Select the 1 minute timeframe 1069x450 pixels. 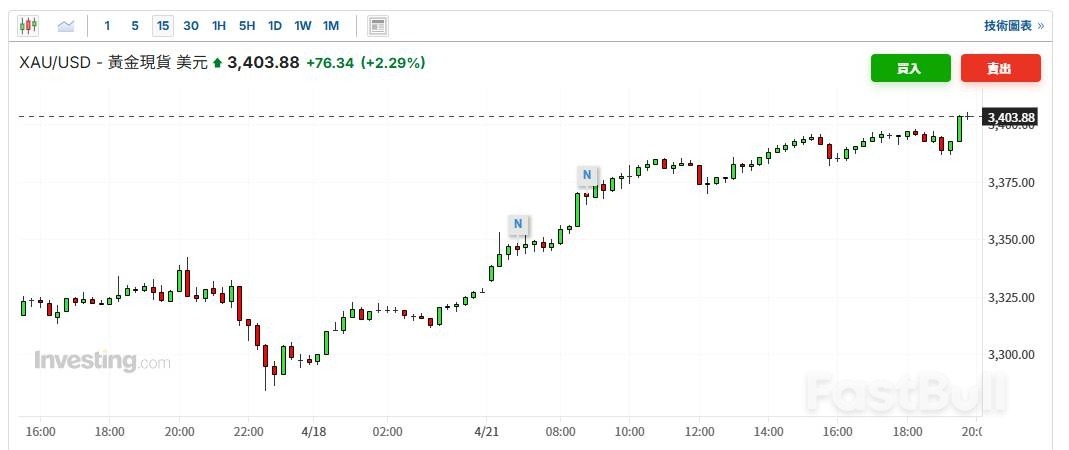pyautogui.click(x=108, y=26)
